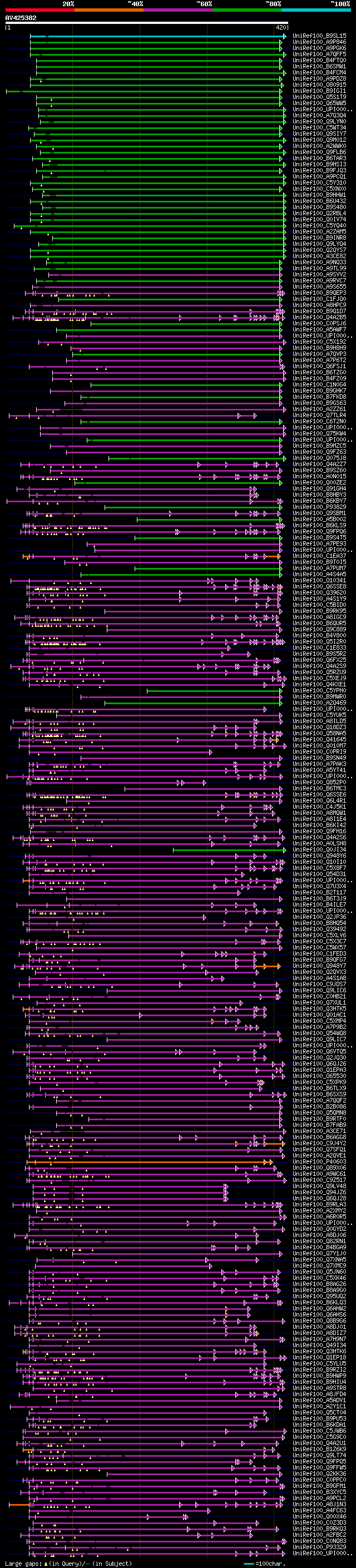Click the UniRef100_Q2RBL4 label

click(319, 213)
